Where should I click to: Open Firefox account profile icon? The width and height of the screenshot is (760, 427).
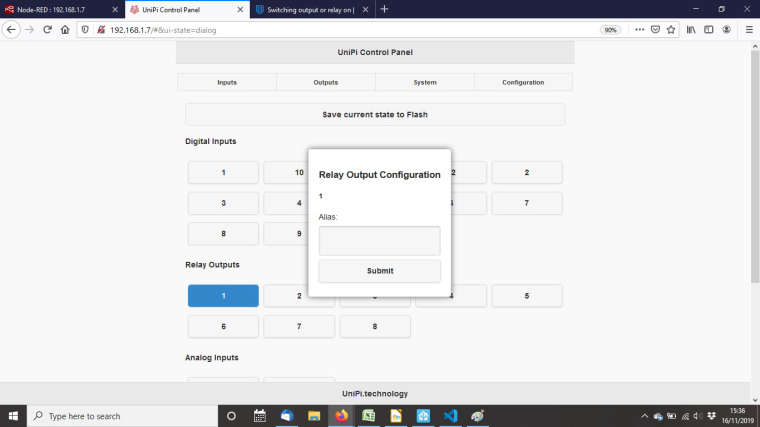(726, 30)
